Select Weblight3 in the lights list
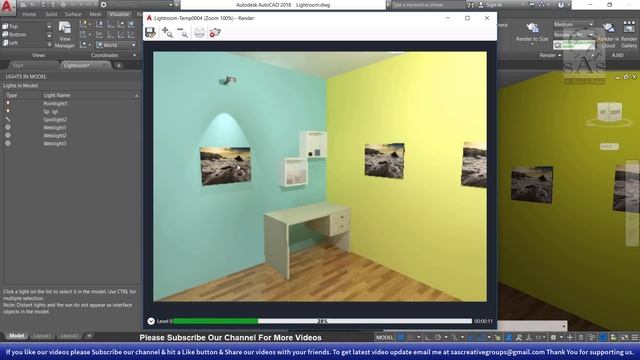Image resolution: width=640 pixels, height=360 pixels. point(55,144)
